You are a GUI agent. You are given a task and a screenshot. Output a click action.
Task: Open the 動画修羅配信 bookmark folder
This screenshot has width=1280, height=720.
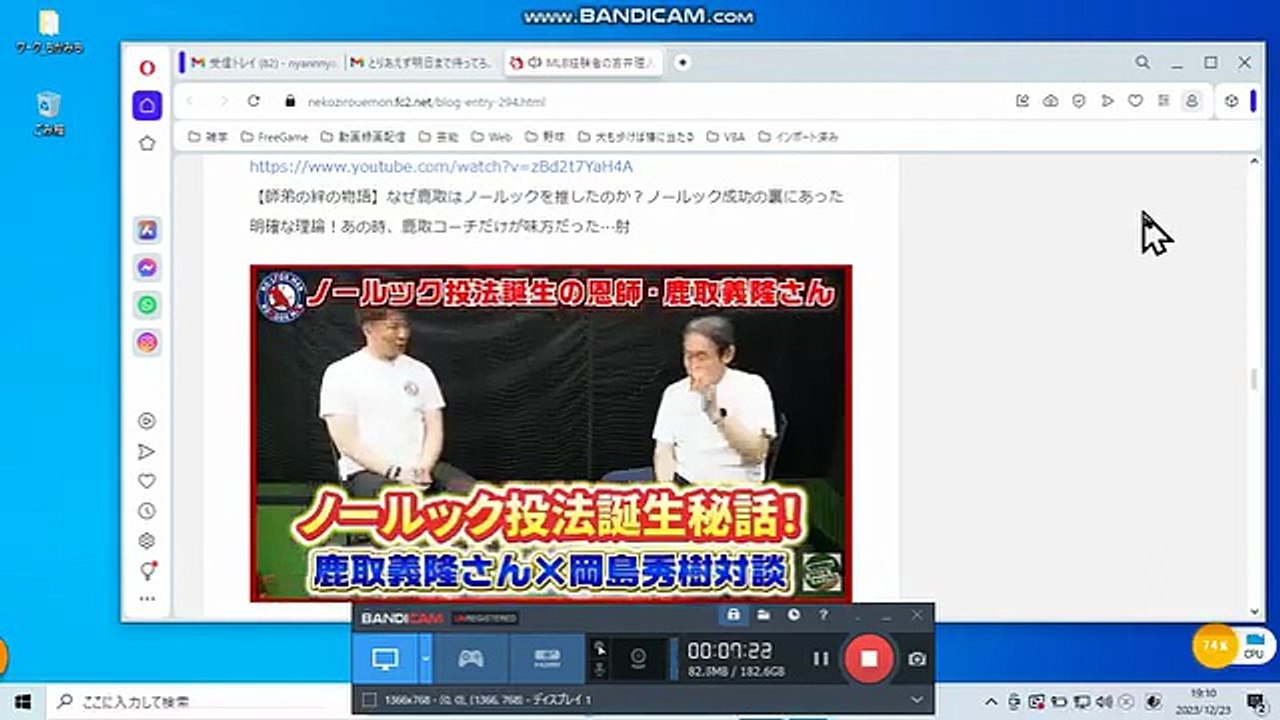tap(363, 137)
